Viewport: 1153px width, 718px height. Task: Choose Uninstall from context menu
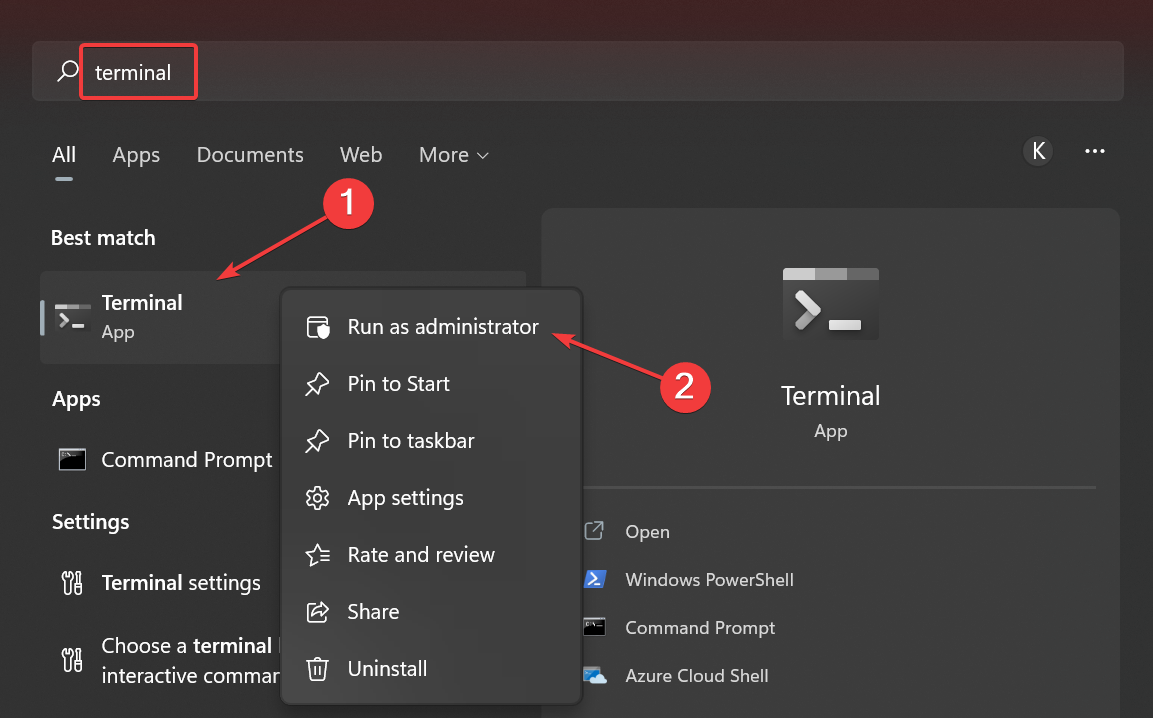coord(432,669)
